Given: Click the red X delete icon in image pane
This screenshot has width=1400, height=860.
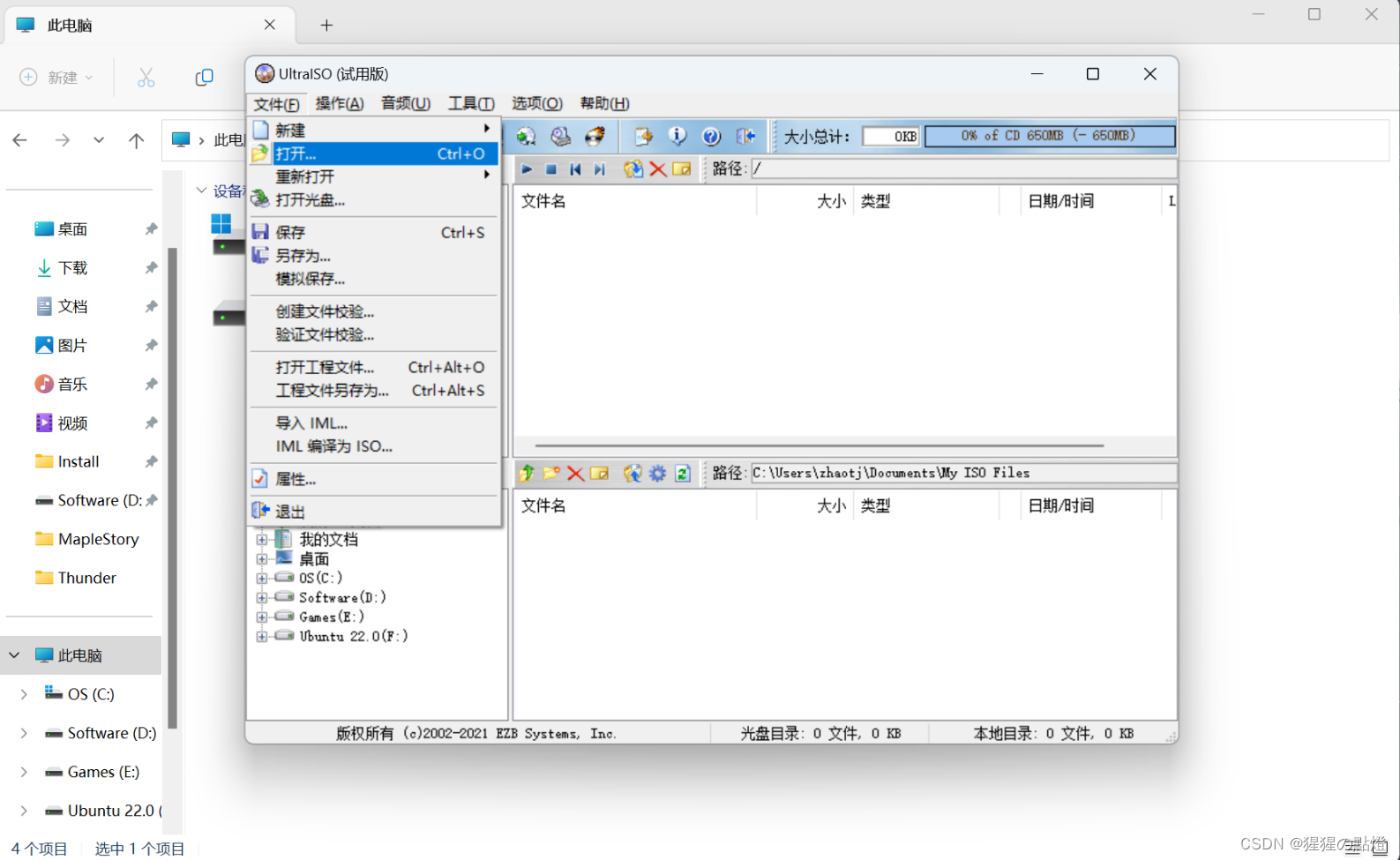Looking at the screenshot, I should 657,169.
